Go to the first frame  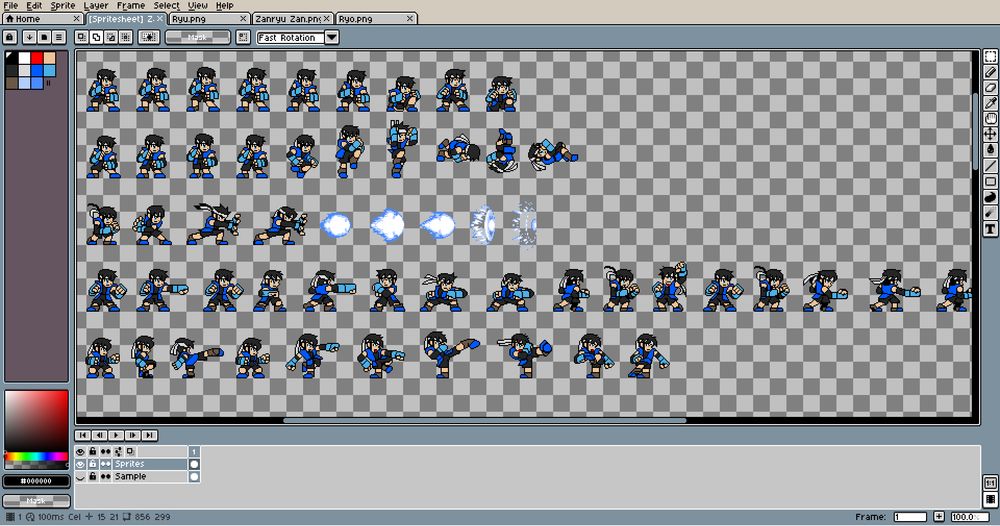pos(83,435)
